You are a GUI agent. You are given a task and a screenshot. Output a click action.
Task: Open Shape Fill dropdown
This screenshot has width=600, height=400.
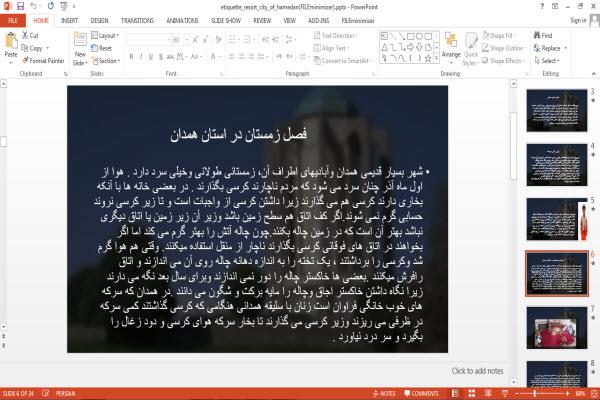(x=500, y=35)
